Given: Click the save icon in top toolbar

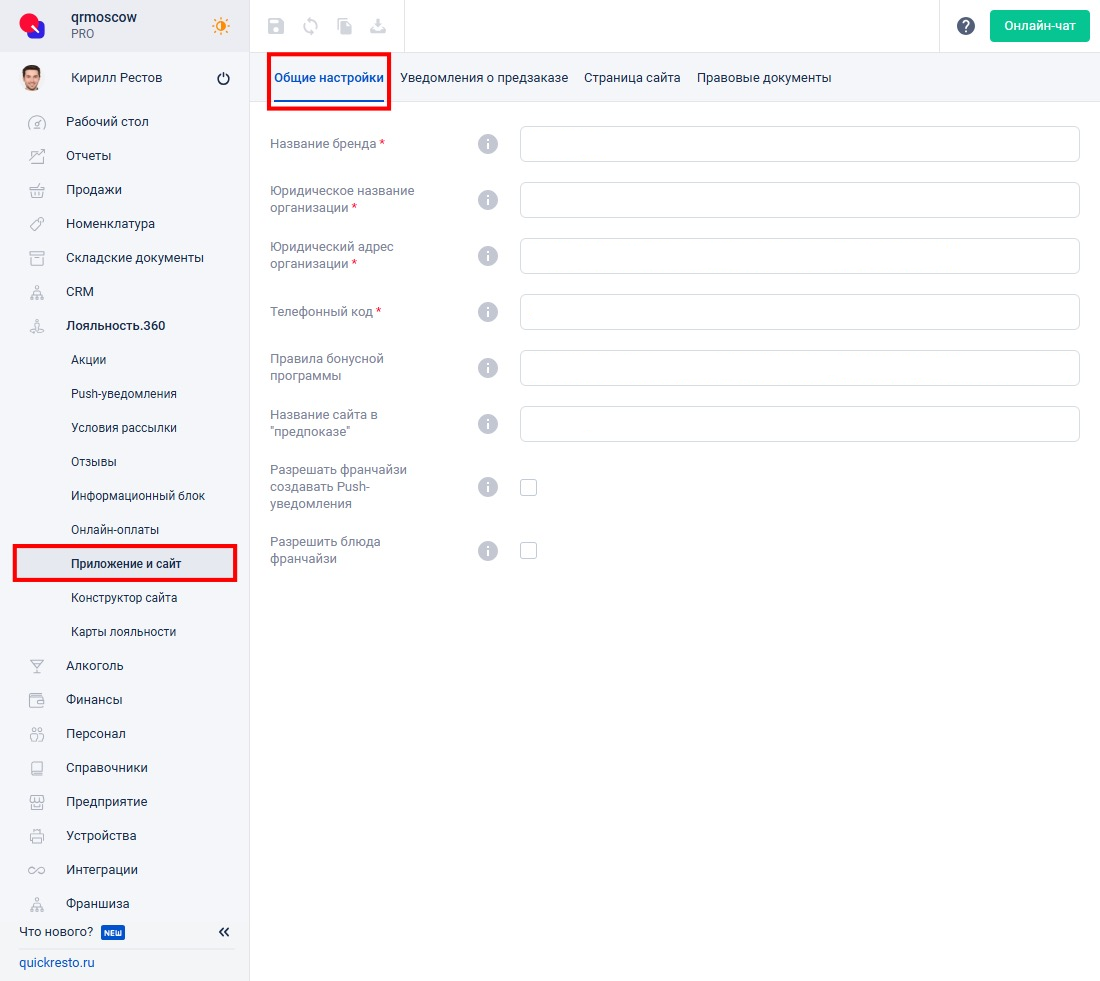Looking at the screenshot, I should [x=275, y=26].
